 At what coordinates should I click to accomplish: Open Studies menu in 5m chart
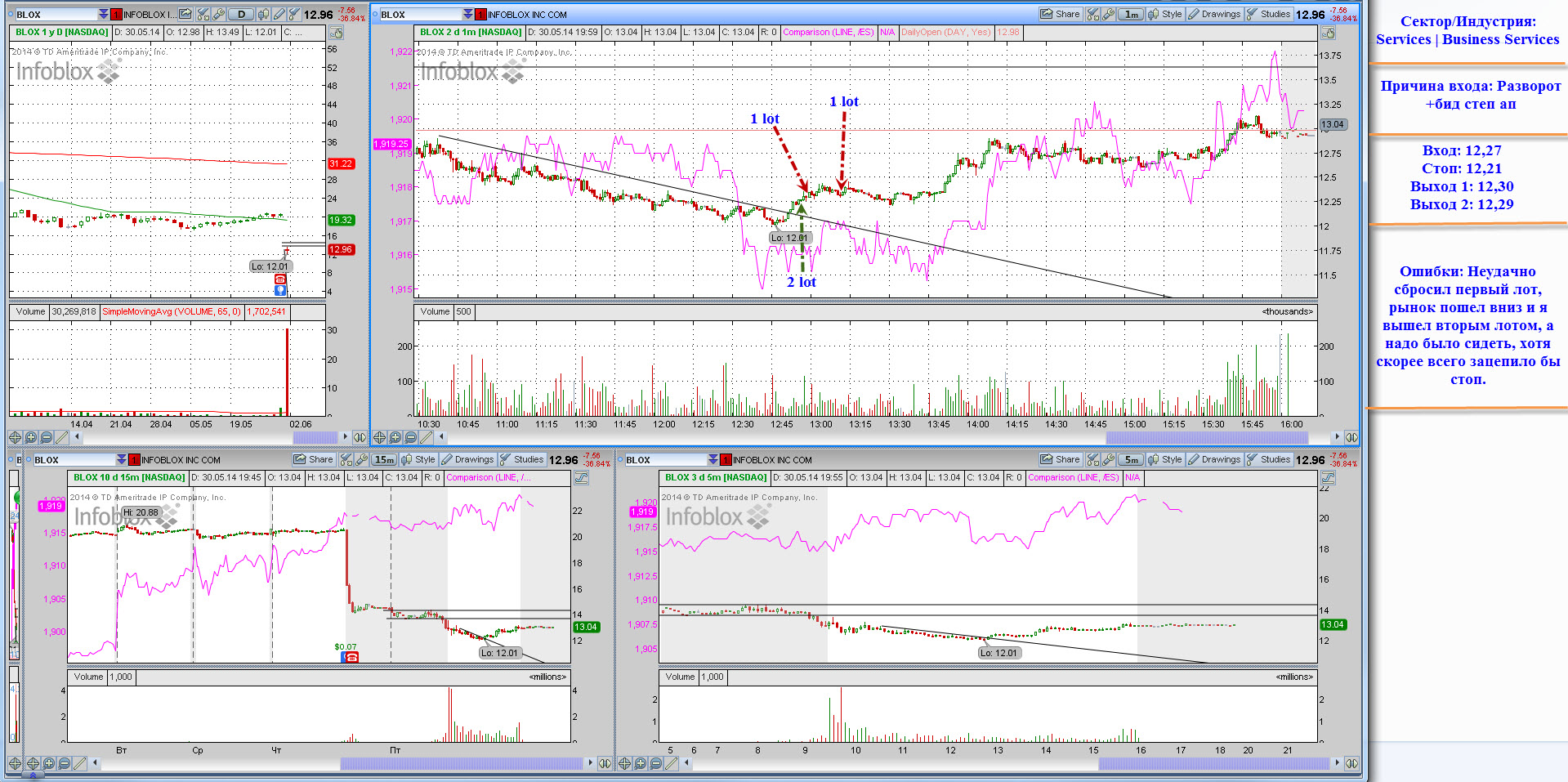(x=1268, y=459)
